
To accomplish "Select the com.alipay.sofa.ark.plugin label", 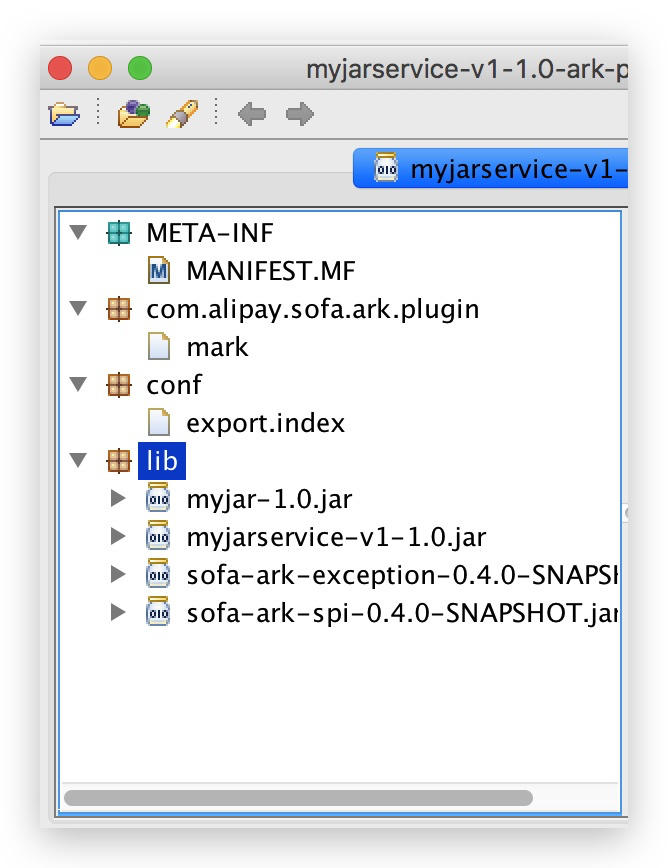I will point(313,309).
